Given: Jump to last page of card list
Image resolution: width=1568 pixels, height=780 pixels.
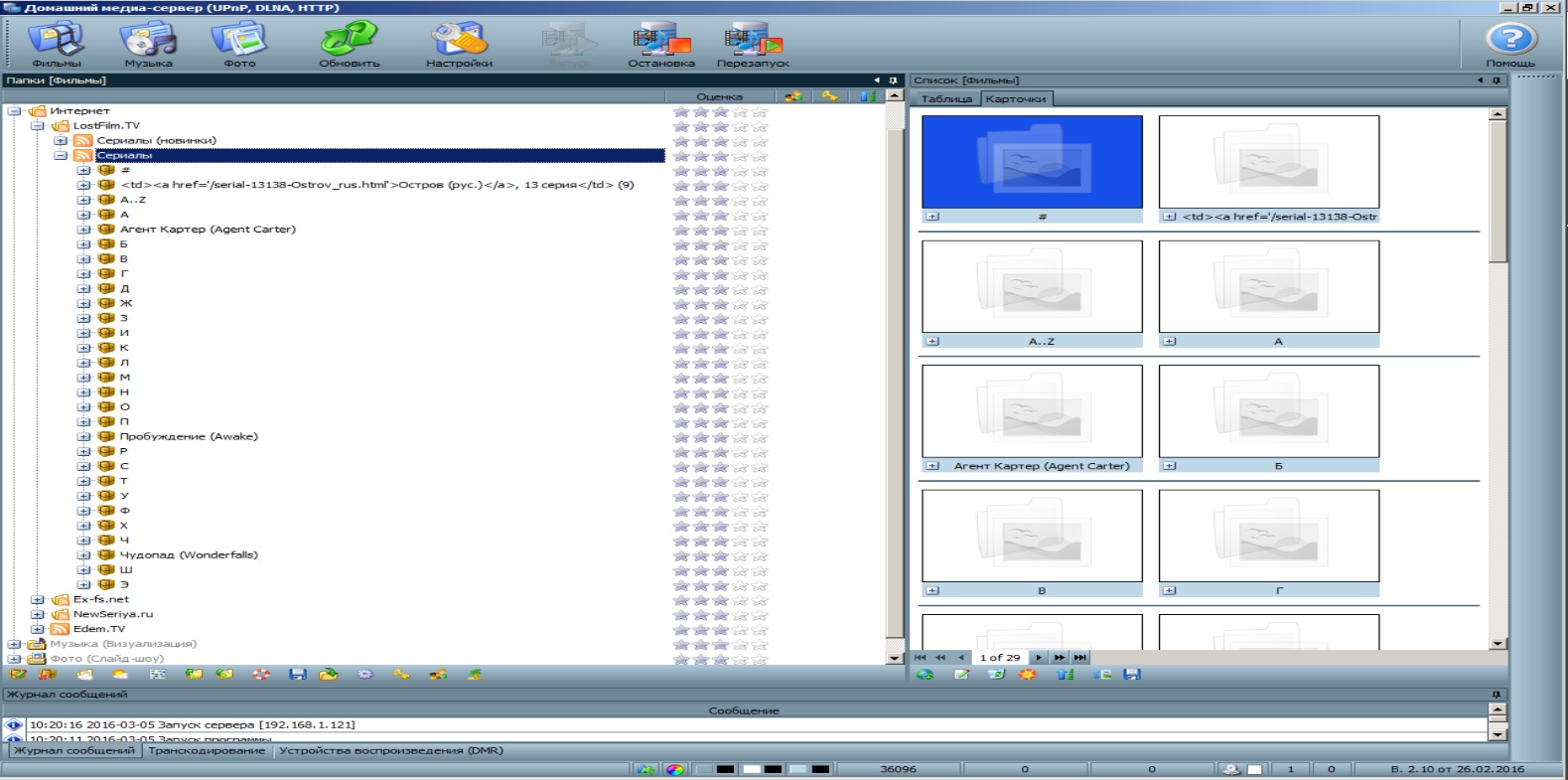Looking at the screenshot, I should [x=1080, y=658].
